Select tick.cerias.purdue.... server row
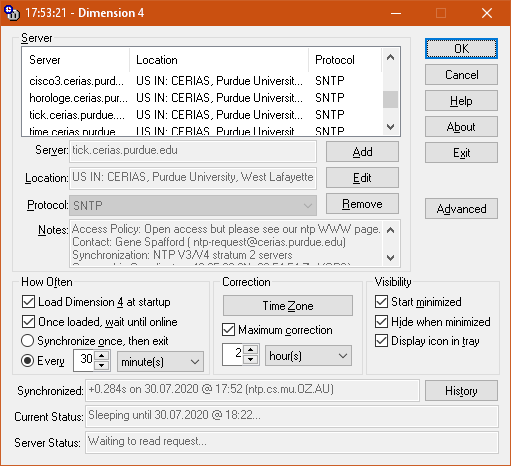 pyautogui.click(x=202, y=115)
